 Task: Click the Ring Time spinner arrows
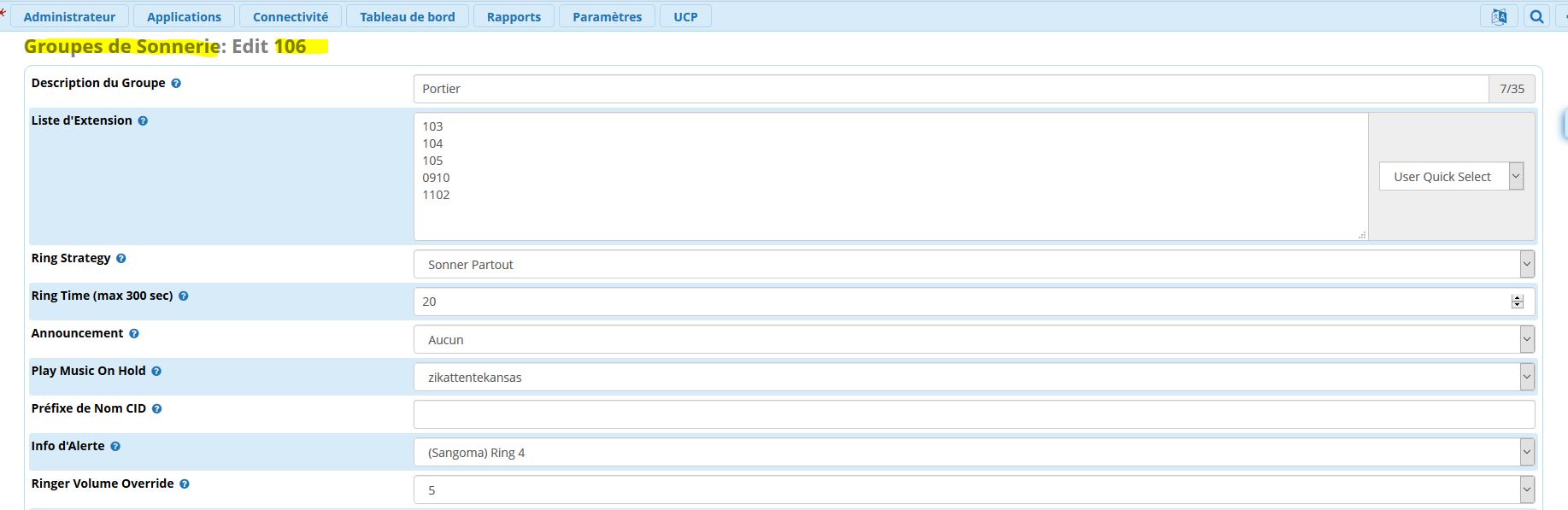click(x=1518, y=302)
